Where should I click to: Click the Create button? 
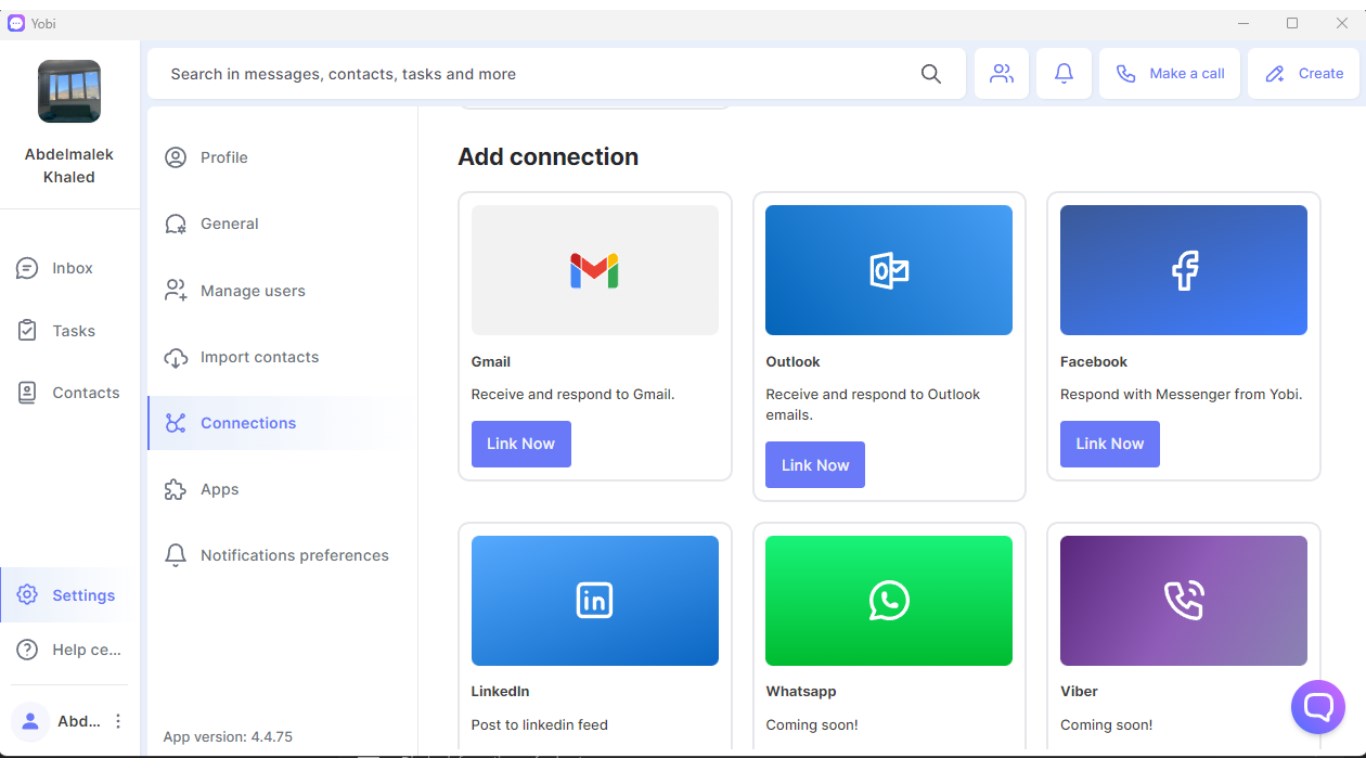[x=1304, y=73]
